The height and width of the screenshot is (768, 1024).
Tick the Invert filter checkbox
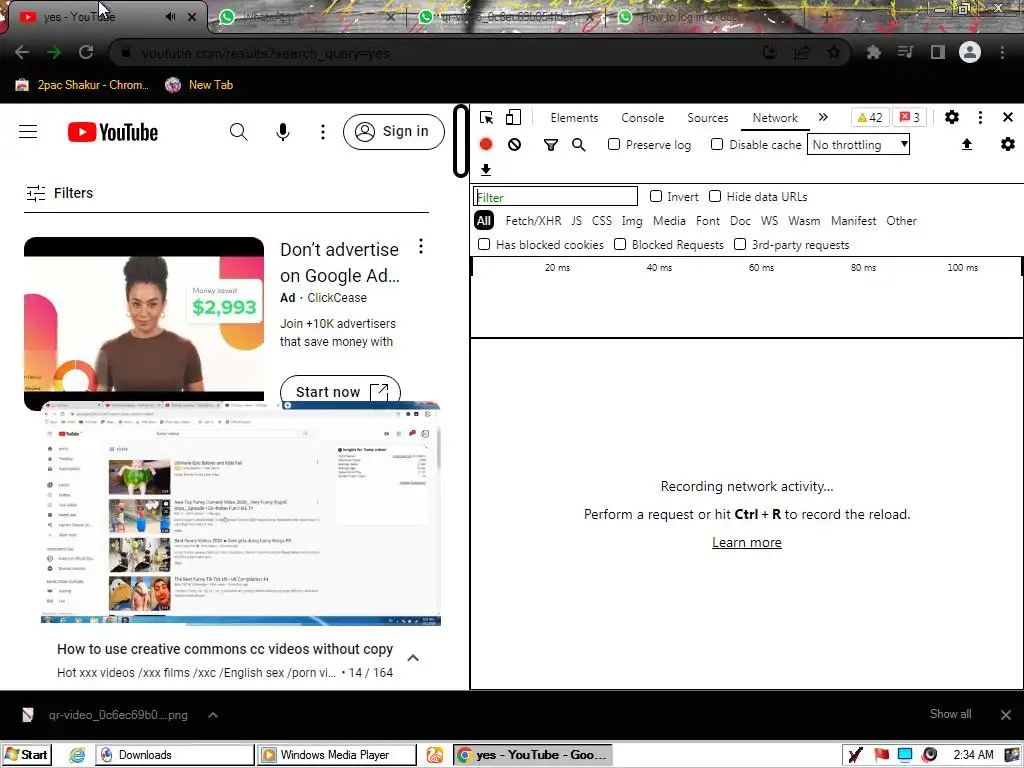[x=656, y=196]
